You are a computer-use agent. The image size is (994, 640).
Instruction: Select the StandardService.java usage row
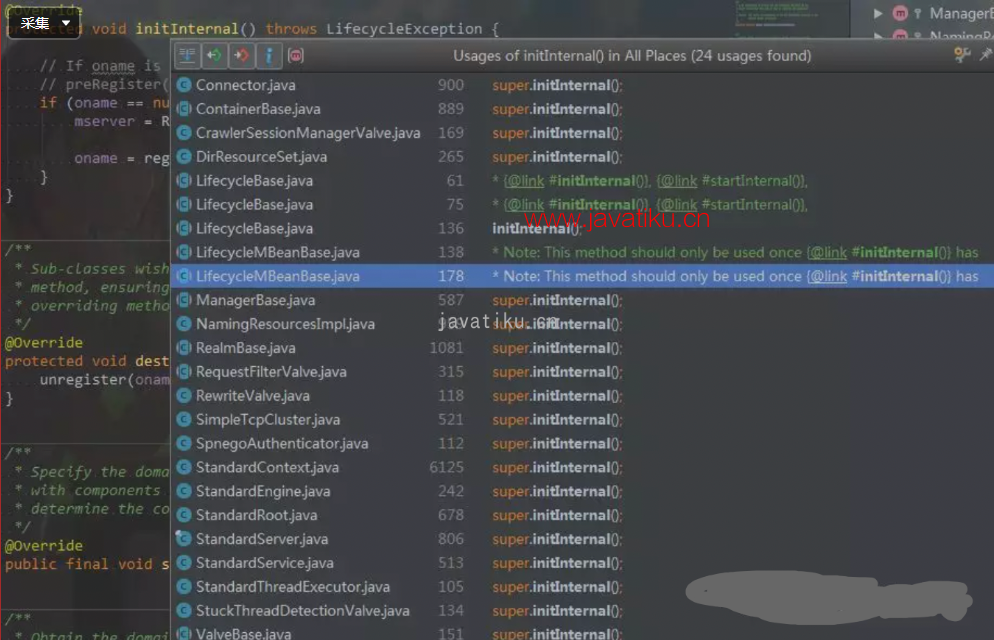coord(582,563)
